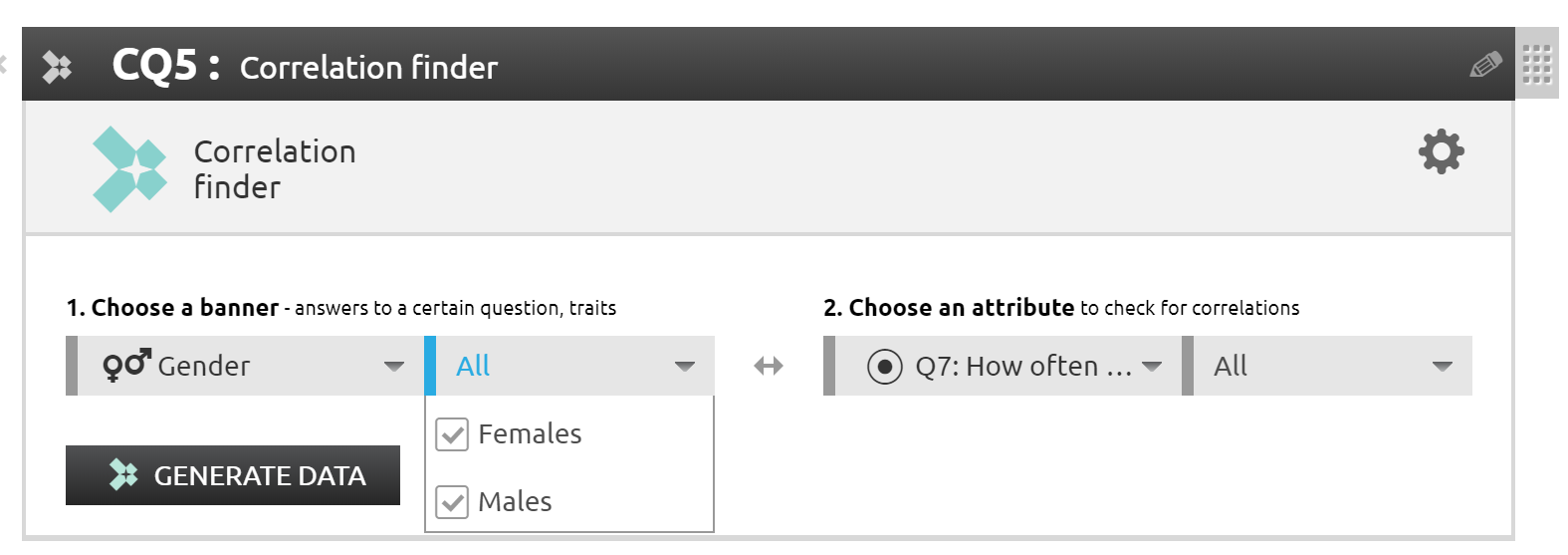Image resolution: width=1568 pixels, height=555 pixels.
Task: Click the Choose an attribute heading
Action: point(949,308)
